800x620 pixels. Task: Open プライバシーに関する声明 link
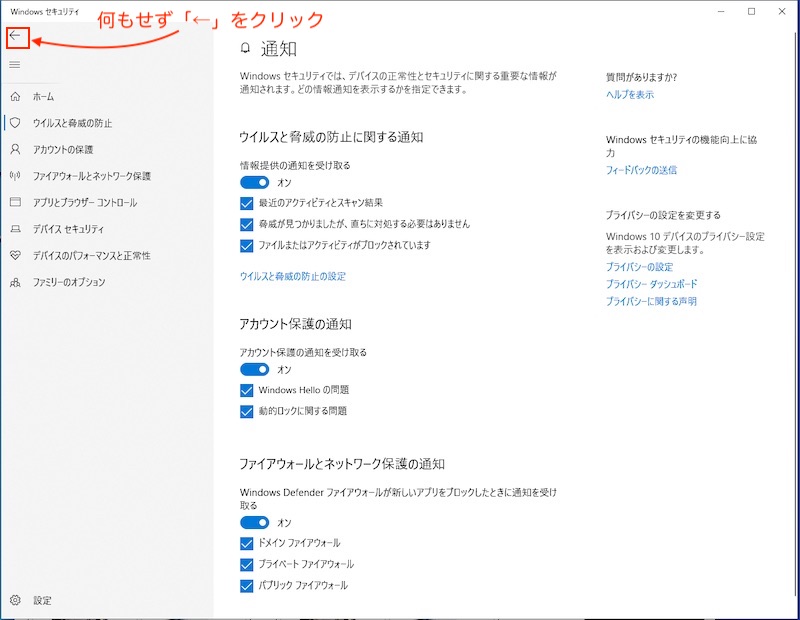point(651,301)
